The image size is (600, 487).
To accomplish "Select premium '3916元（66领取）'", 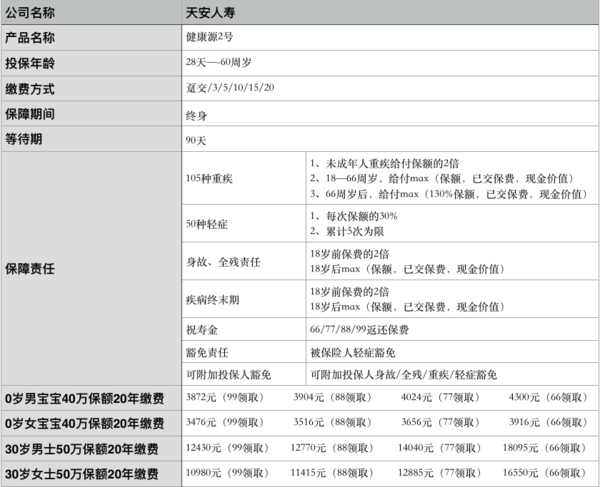I will 549,422.
